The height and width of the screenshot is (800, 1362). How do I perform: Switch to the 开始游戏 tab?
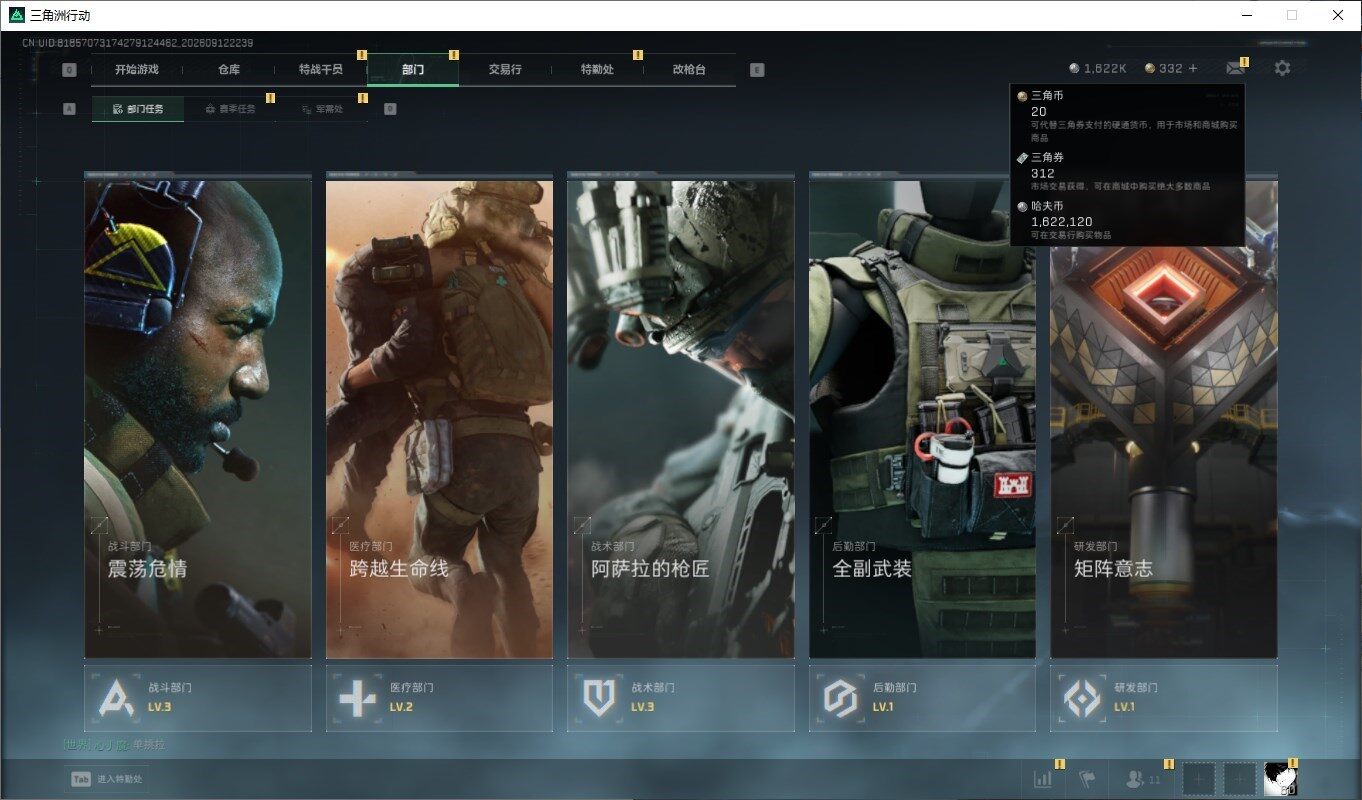[137, 70]
